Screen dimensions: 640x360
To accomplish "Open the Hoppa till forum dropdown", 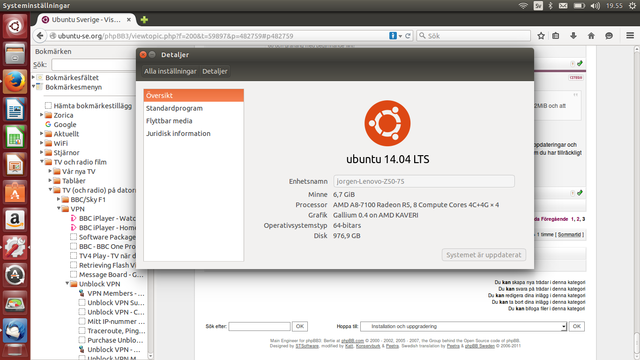I will point(463,326).
